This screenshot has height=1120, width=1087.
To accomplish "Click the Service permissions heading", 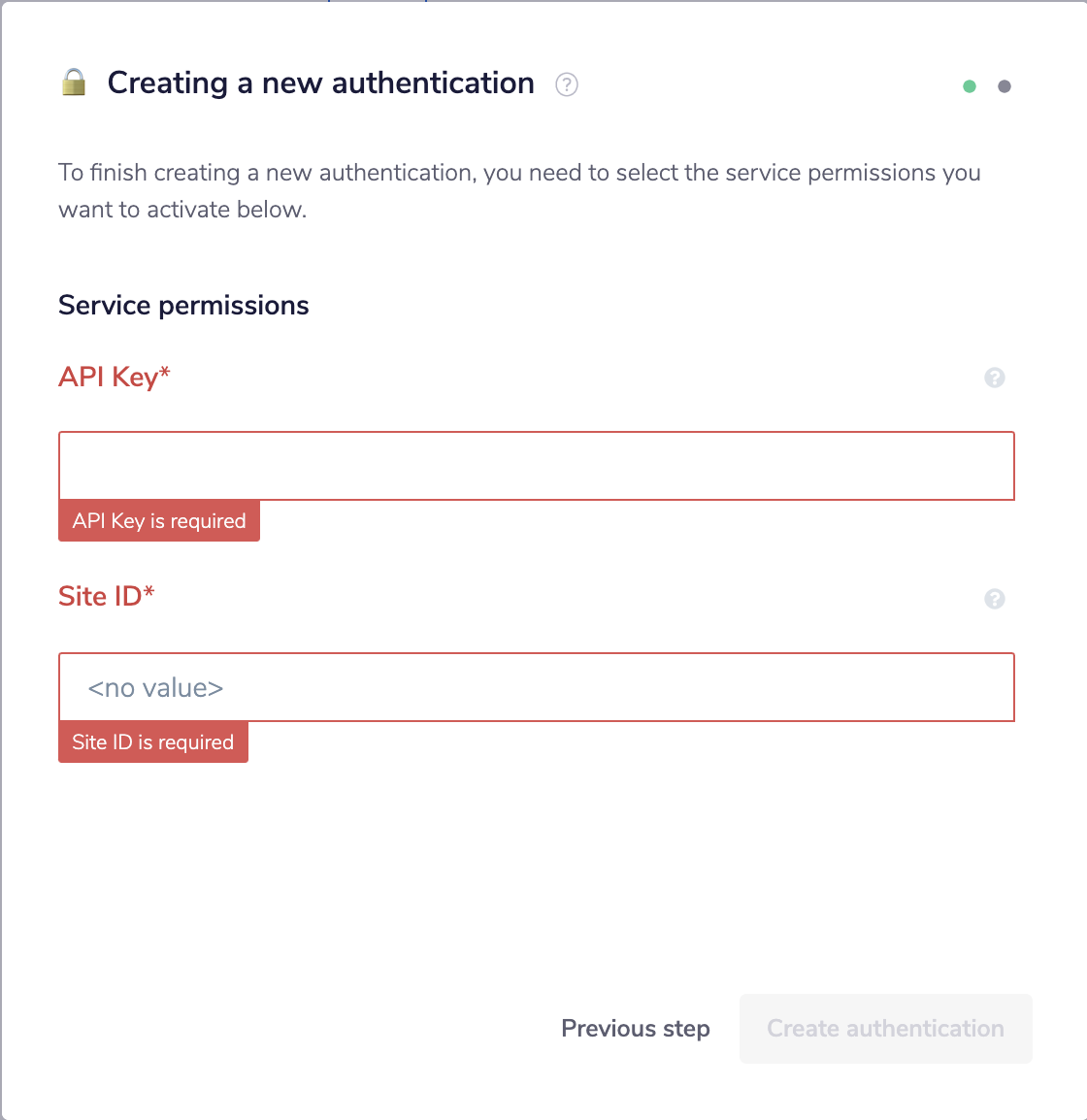I will 183,306.
